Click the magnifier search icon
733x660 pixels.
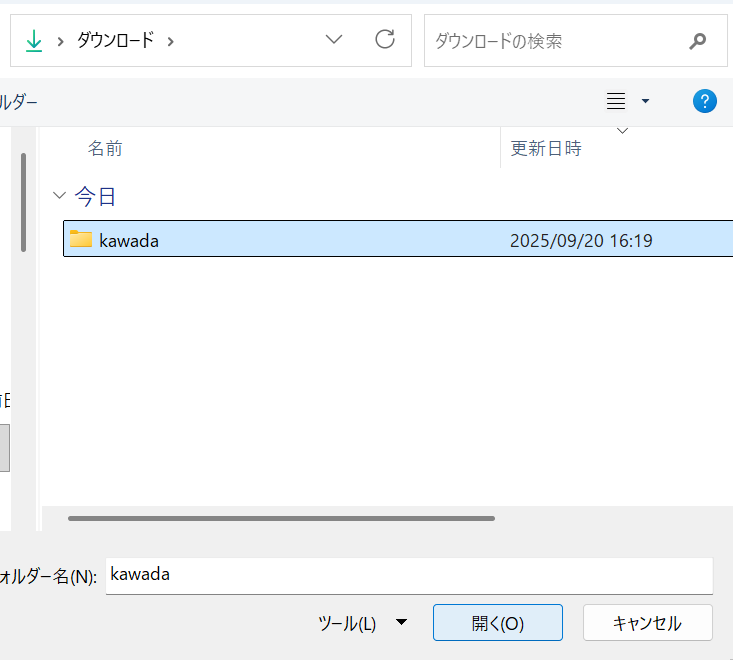point(697,41)
